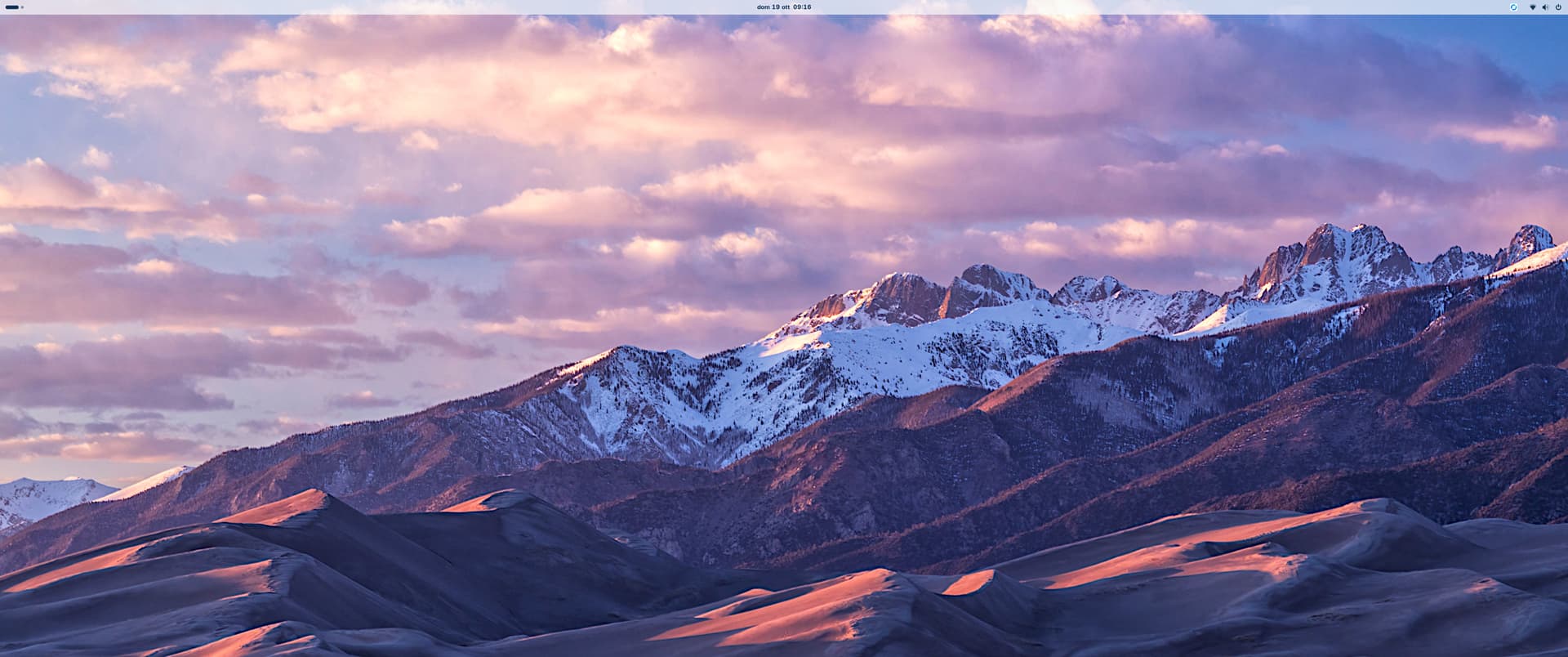Click the power icon in top bar
1568x657 pixels.
pyautogui.click(x=1558, y=7)
